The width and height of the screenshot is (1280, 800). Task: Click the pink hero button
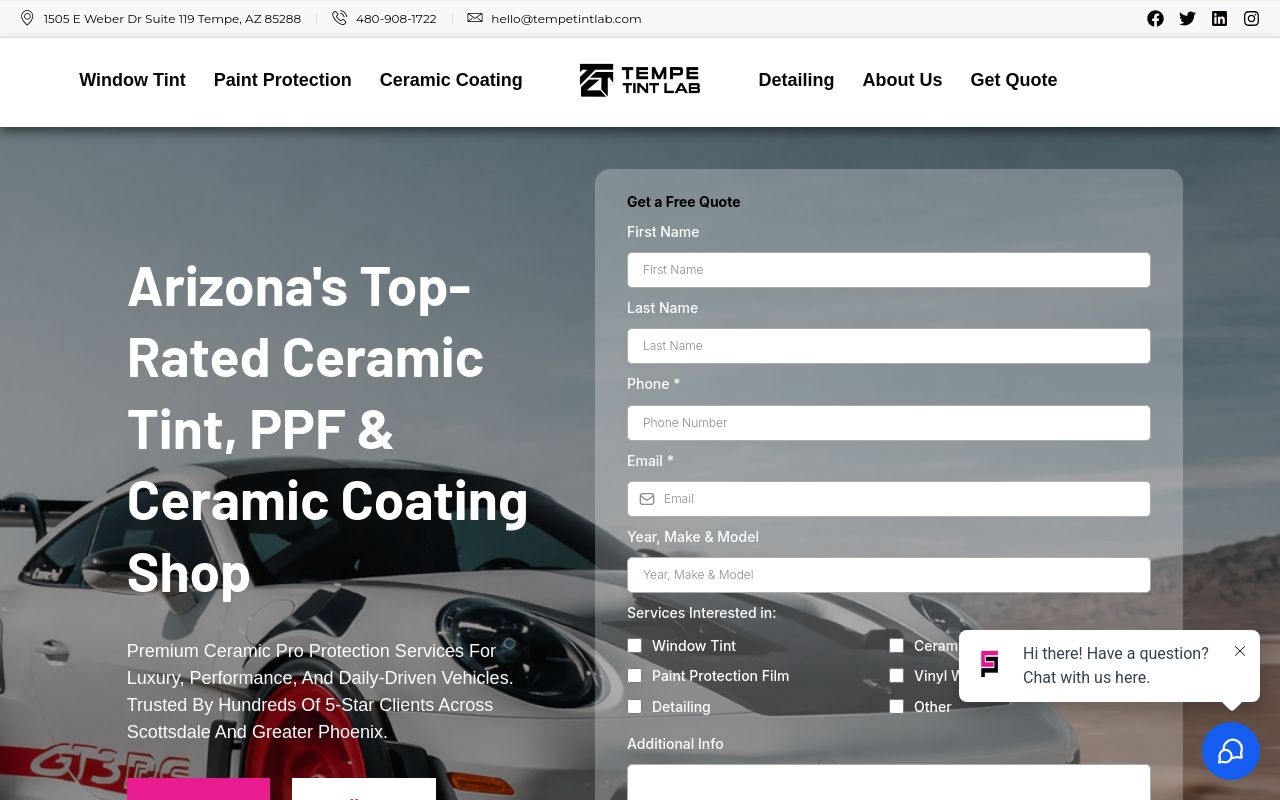tap(198, 789)
